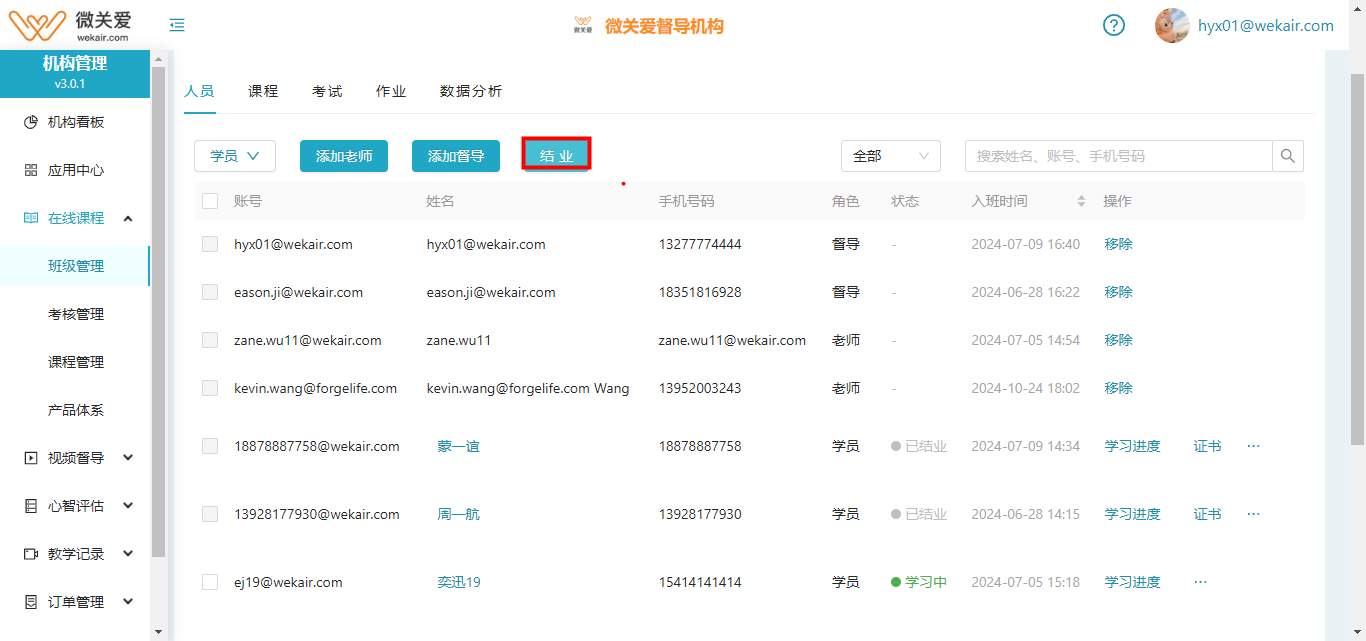Remove kevin.wang@forgelife.com via 移除 link
This screenshot has width=1366, height=641.
point(1118,388)
